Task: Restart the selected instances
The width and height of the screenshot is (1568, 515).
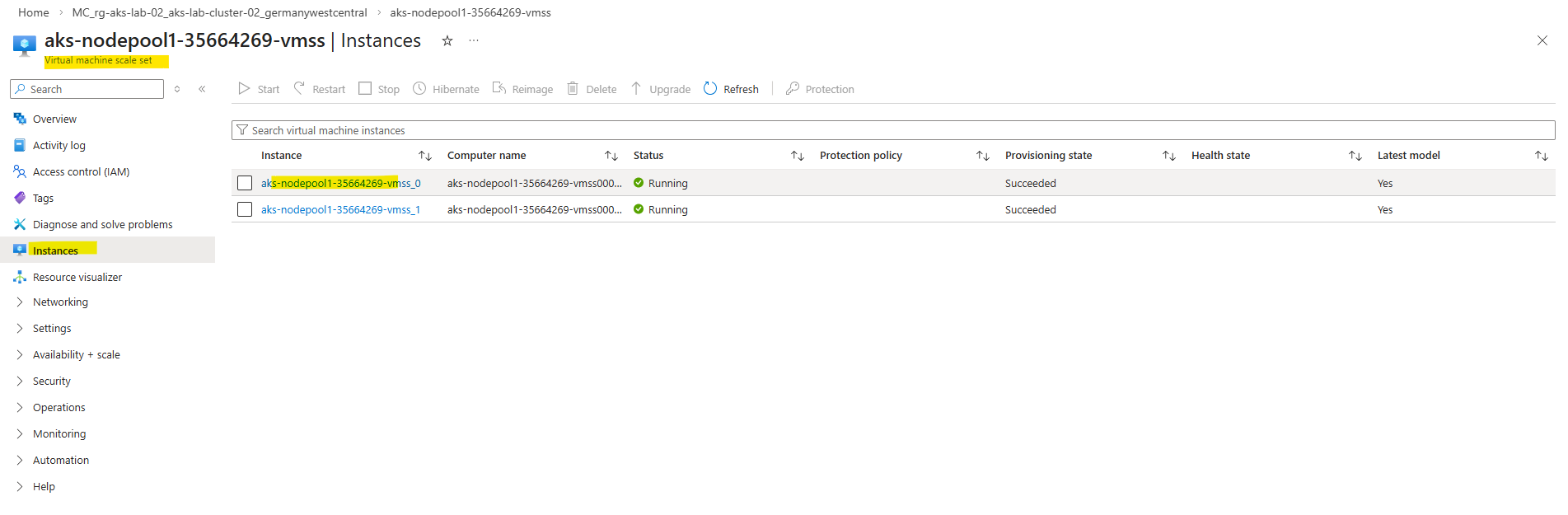Action: [x=319, y=89]
